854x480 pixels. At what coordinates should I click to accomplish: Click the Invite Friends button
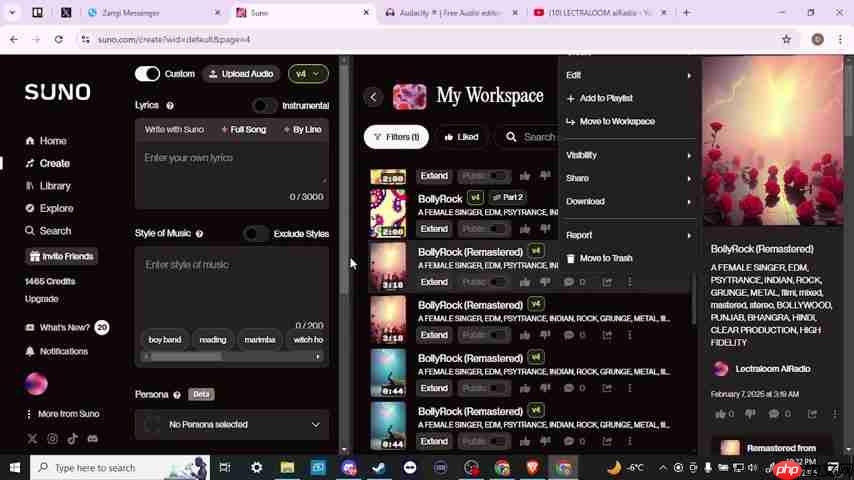62,256
